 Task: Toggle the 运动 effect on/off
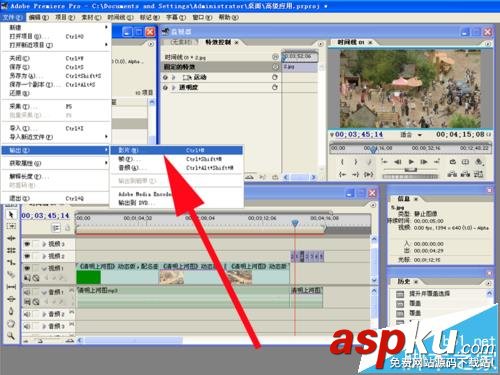point(166,77)
